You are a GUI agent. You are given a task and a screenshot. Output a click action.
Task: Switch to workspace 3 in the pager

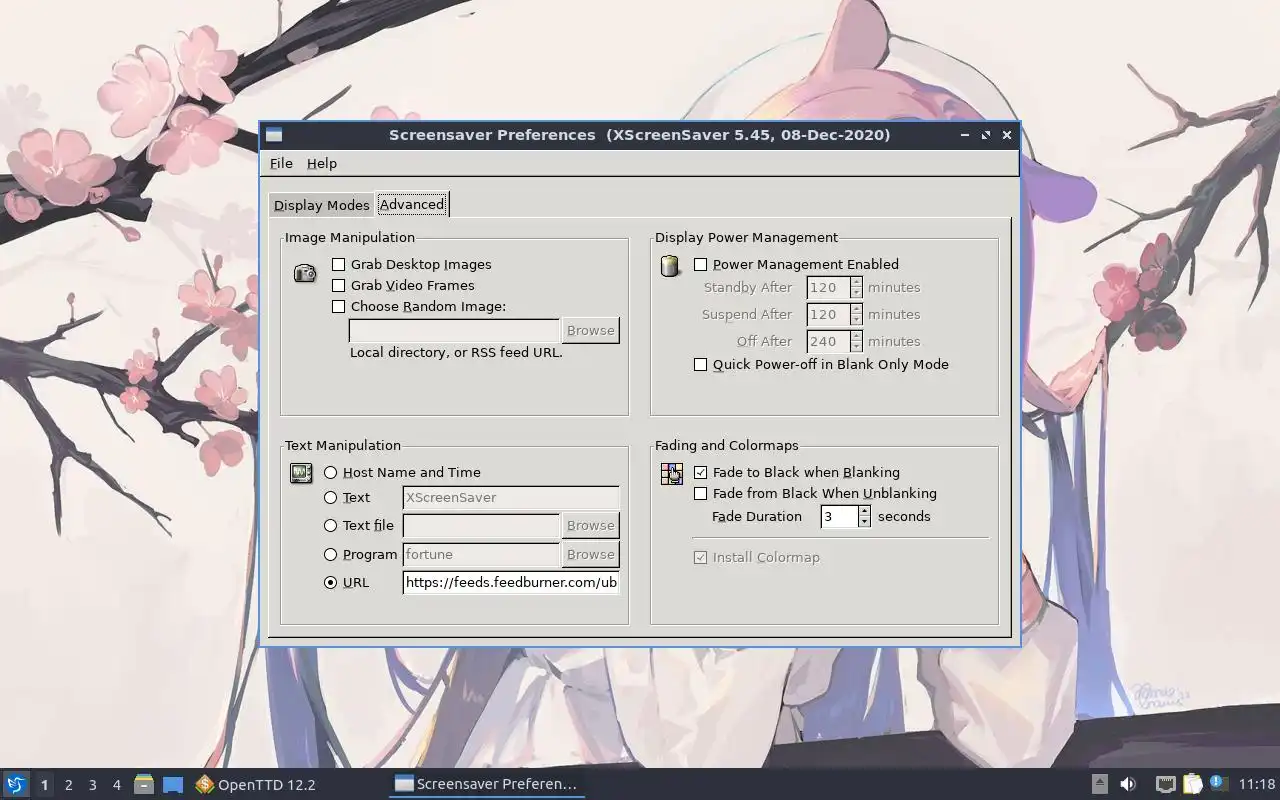point(93,785)
